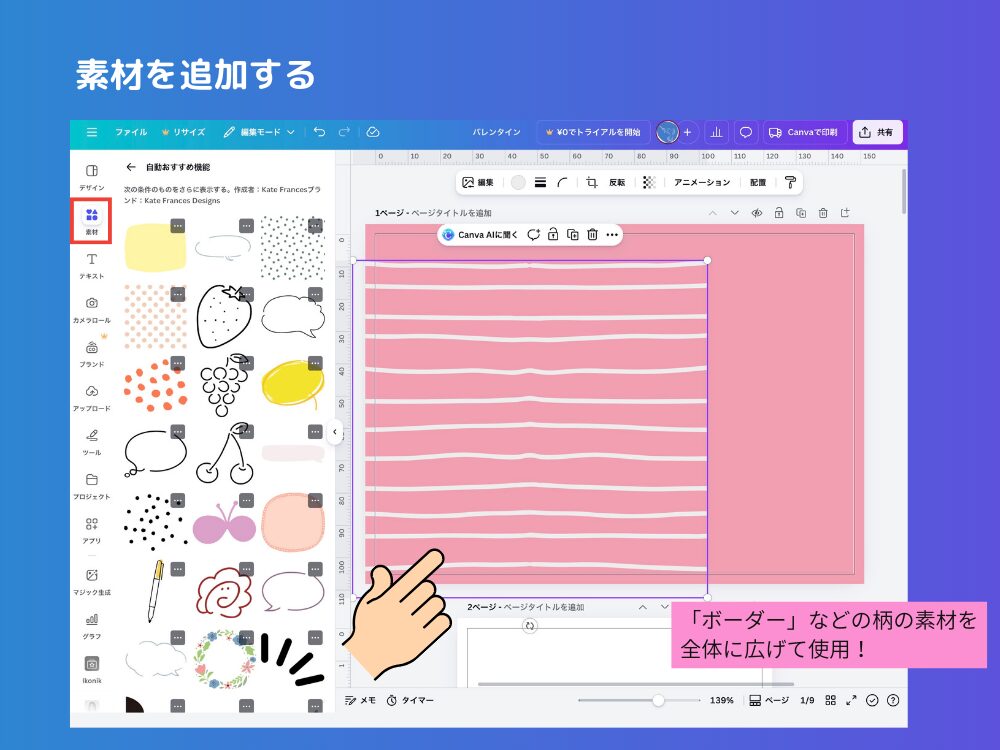Open Canva AIに聞く (Ask Canva AI)
Screen dimensions: 1000x750
click(x=485, y=234)
